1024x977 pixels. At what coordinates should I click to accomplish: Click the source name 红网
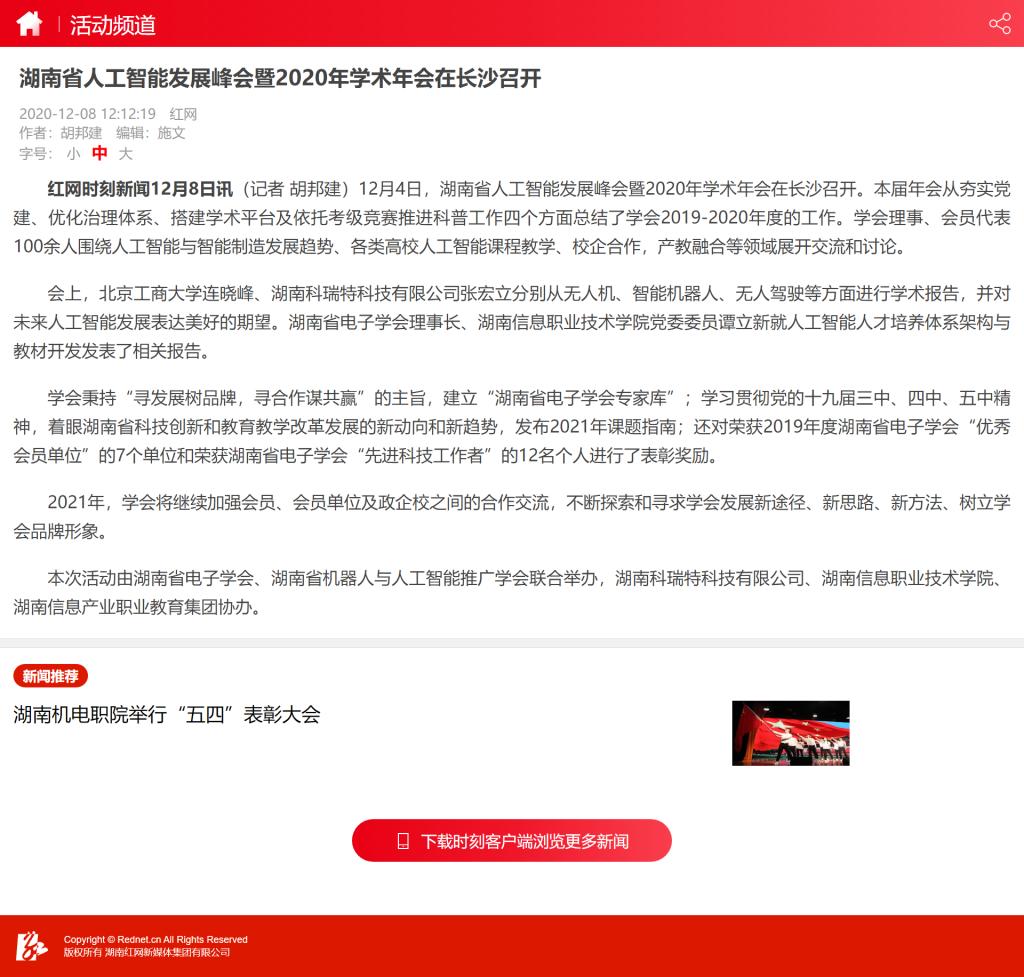(183, 114)
